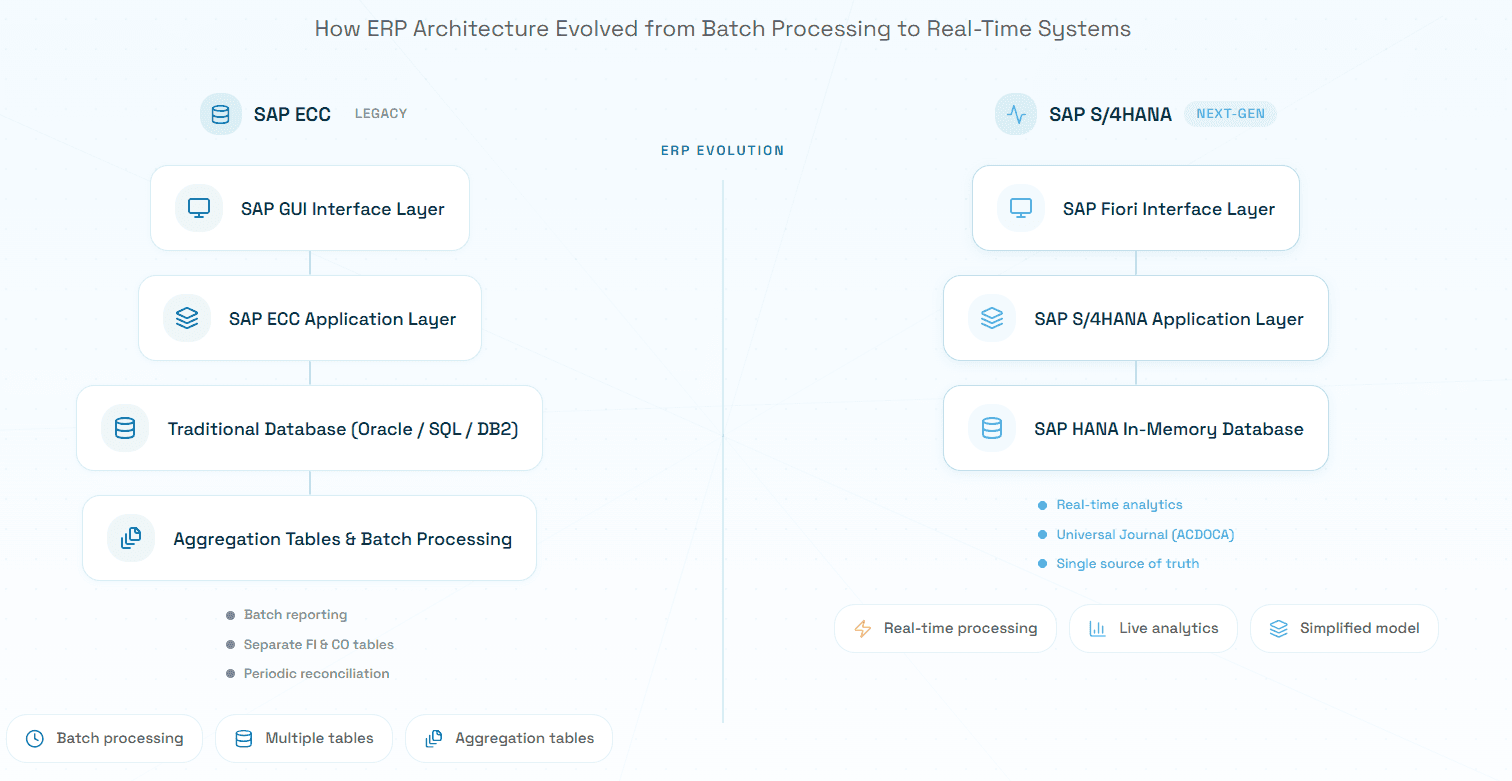Click the Simplified model chip
The width and height of the screenshot is (1512, 781).
(1344, 629)
